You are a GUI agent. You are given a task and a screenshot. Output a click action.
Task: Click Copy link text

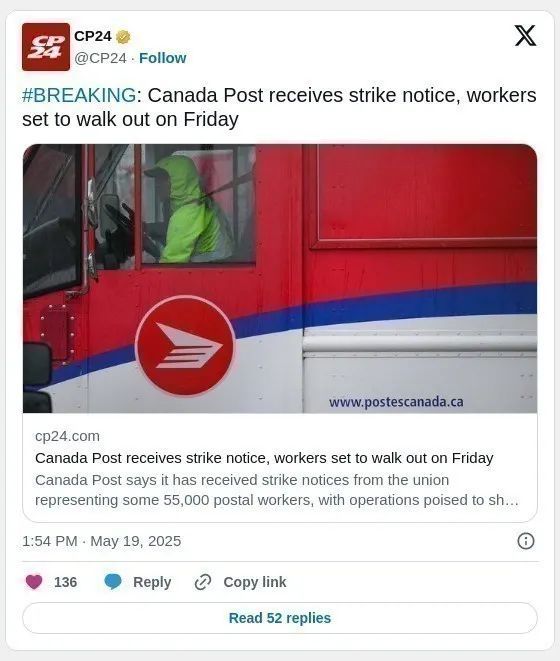pyautogui.click(x=255, y=582)
